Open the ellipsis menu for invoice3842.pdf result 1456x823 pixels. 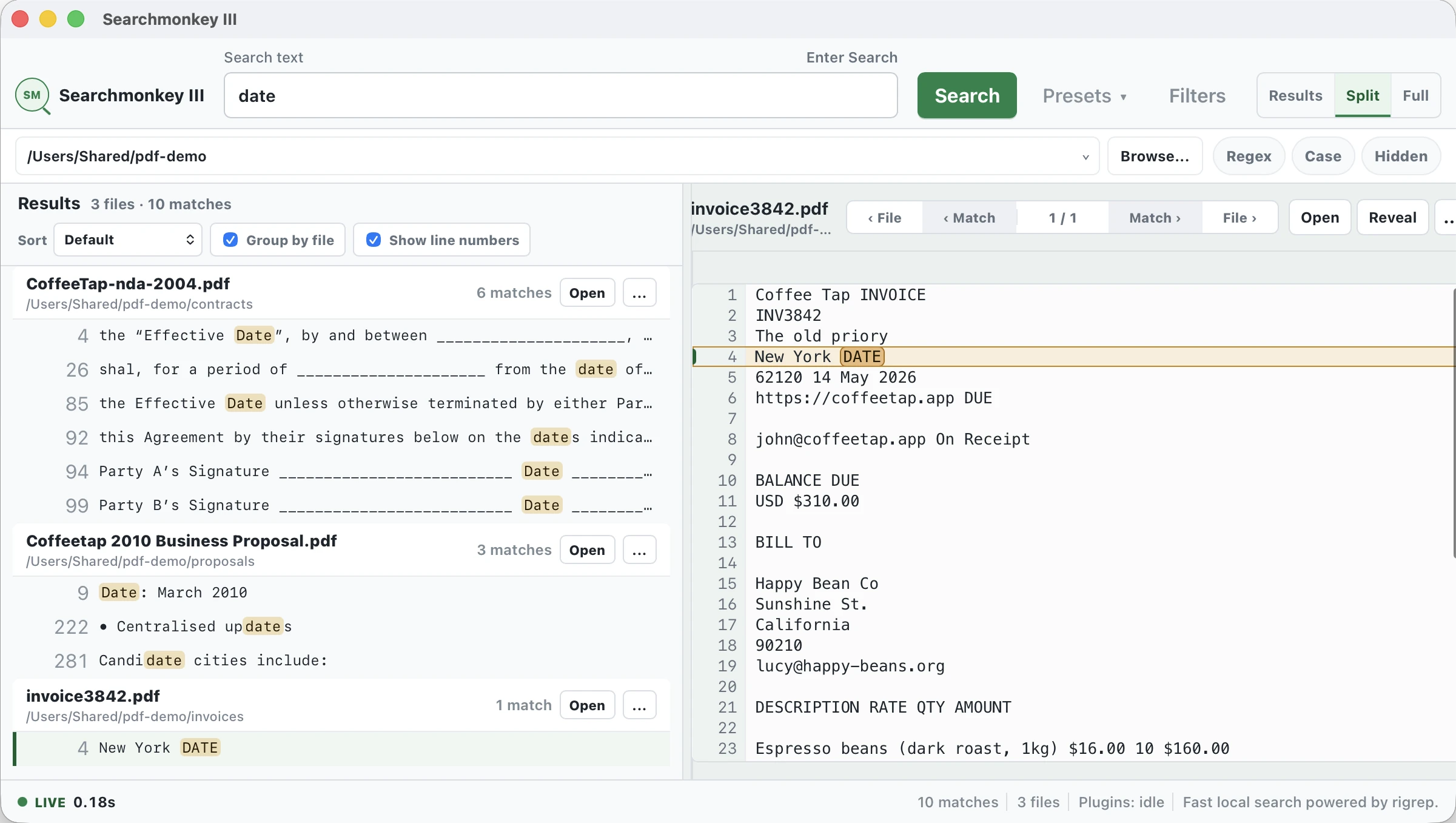coord(639,705)
